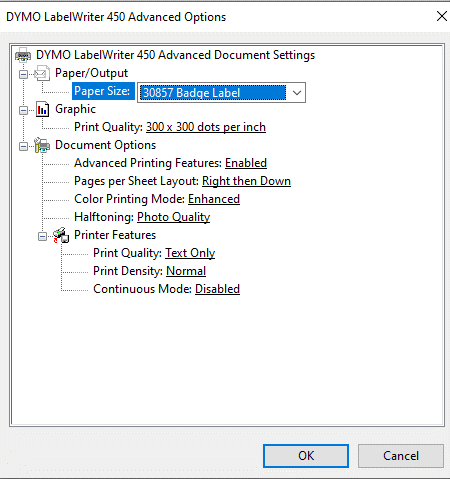Screen dimensions: 450x479
Task: Click the Graphic chart icon
Action: (x=42, y=109)
